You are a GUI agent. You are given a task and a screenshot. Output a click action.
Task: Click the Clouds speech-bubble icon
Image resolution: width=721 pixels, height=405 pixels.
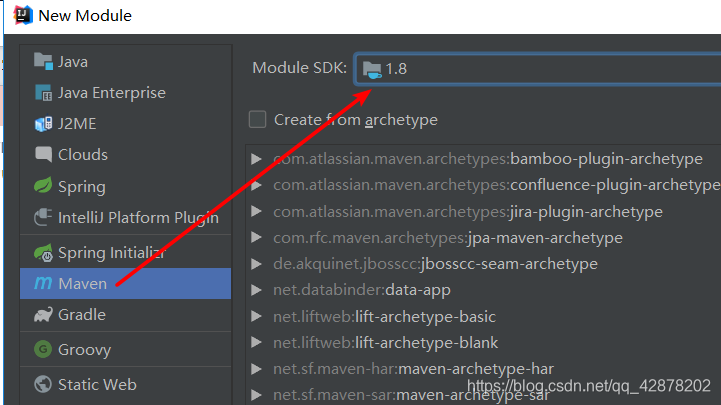43,154
